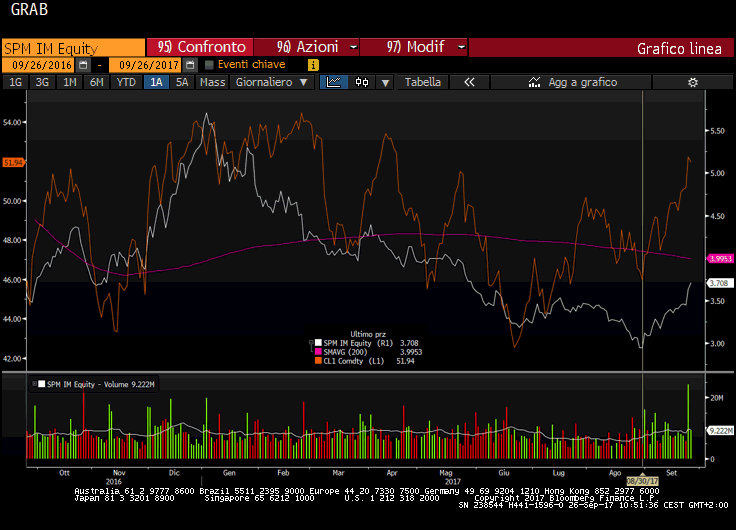Click the Ultimo prz legend header
Viewport: 736px width, 530px height.
coord(368,334)
